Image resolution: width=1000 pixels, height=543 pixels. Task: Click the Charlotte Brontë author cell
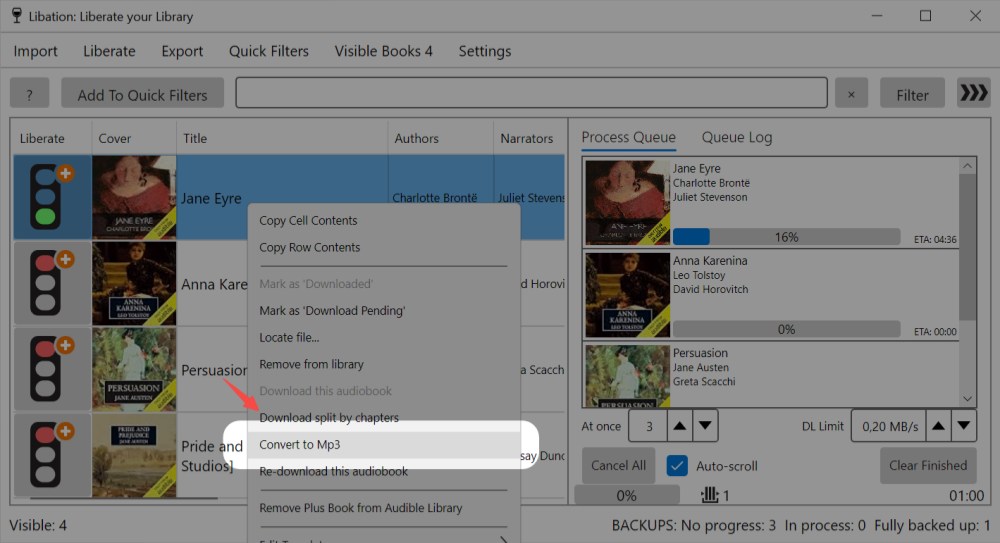click(440, 198)
